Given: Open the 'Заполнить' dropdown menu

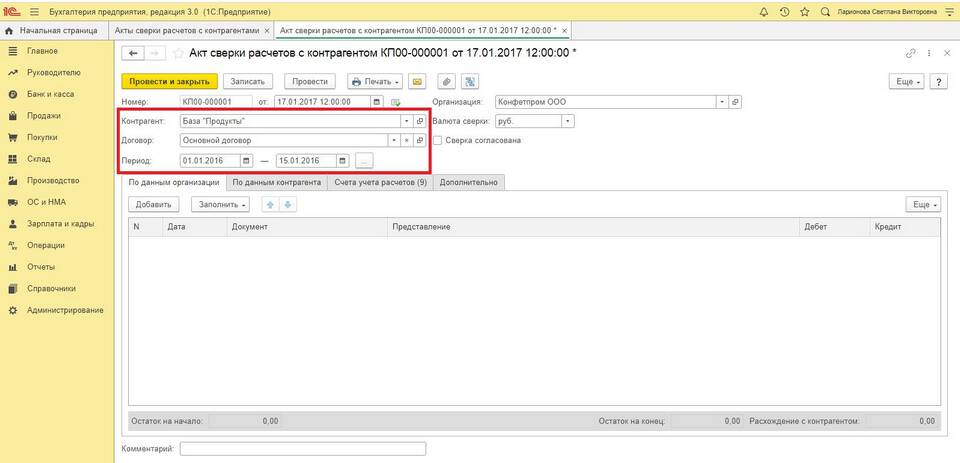Looking at the screenshot, I should (x=220, y=204).
